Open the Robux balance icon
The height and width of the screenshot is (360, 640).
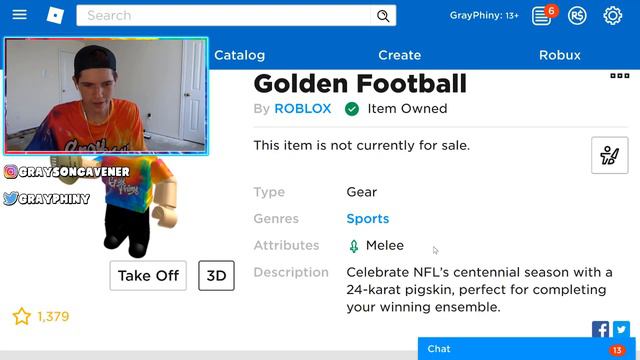click(x=577, y=16)
